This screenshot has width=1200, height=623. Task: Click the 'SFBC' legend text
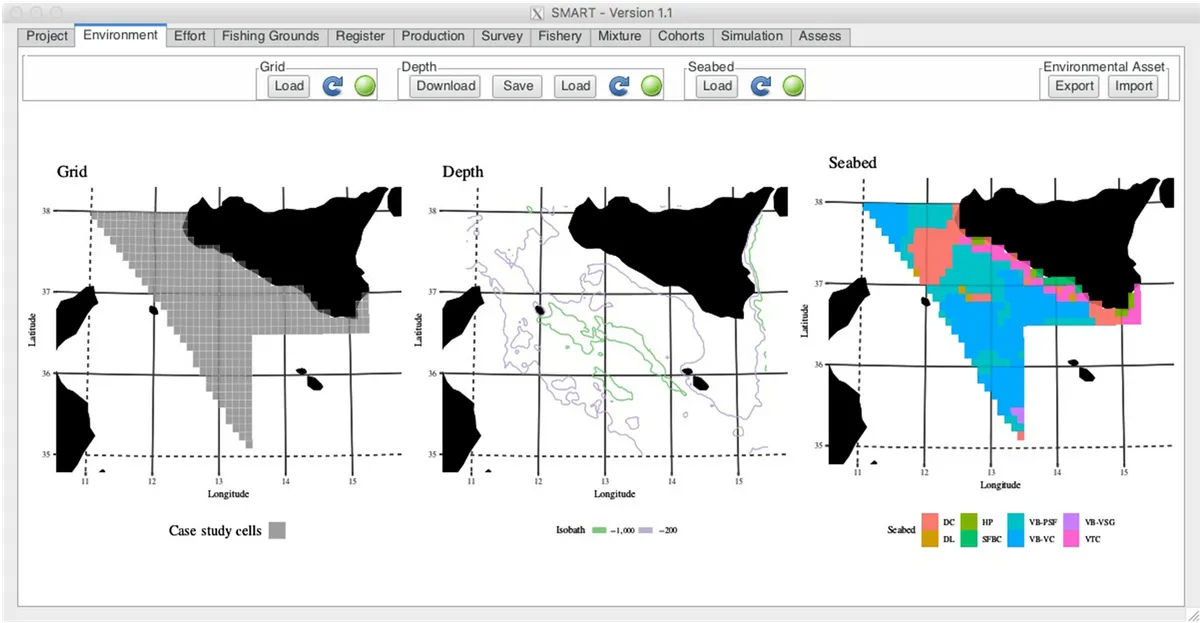(993, 539)
